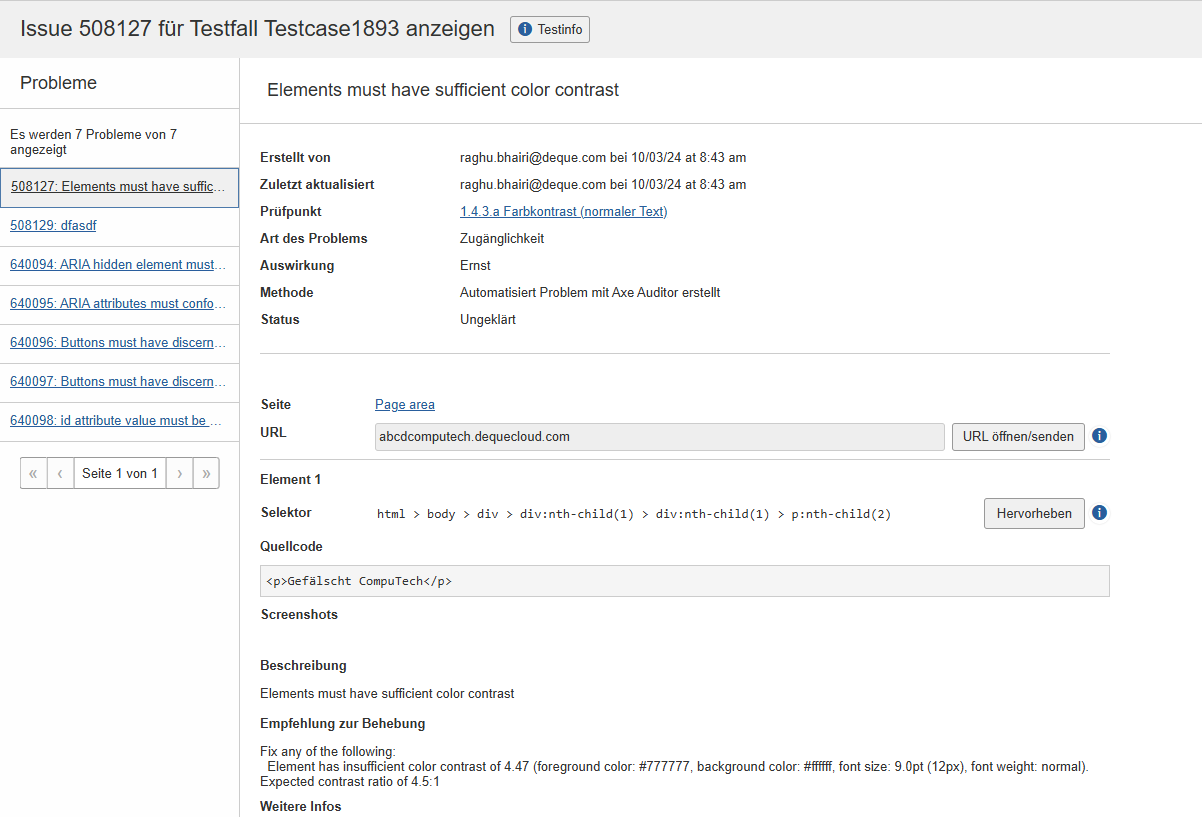Viewport: 1202px width, 817px height.
Task: Jump to last page of Probleme list
Action: click(206, 473)
